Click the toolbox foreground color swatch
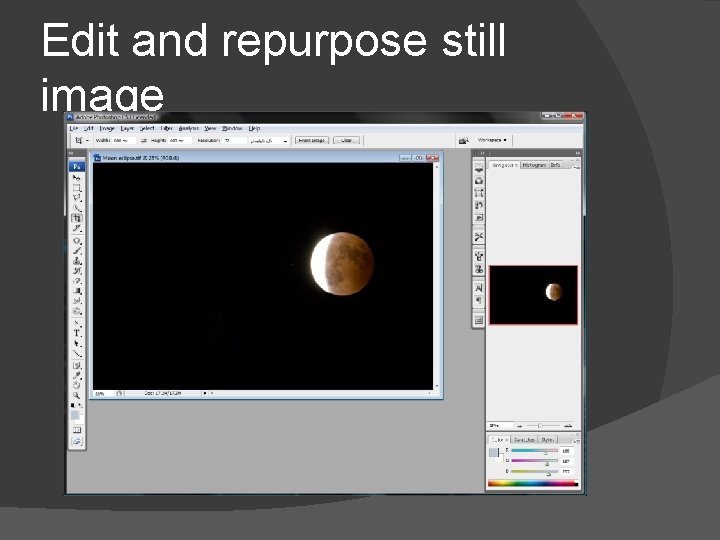Viewport: 720px width, 540px height. pos(74,415)
